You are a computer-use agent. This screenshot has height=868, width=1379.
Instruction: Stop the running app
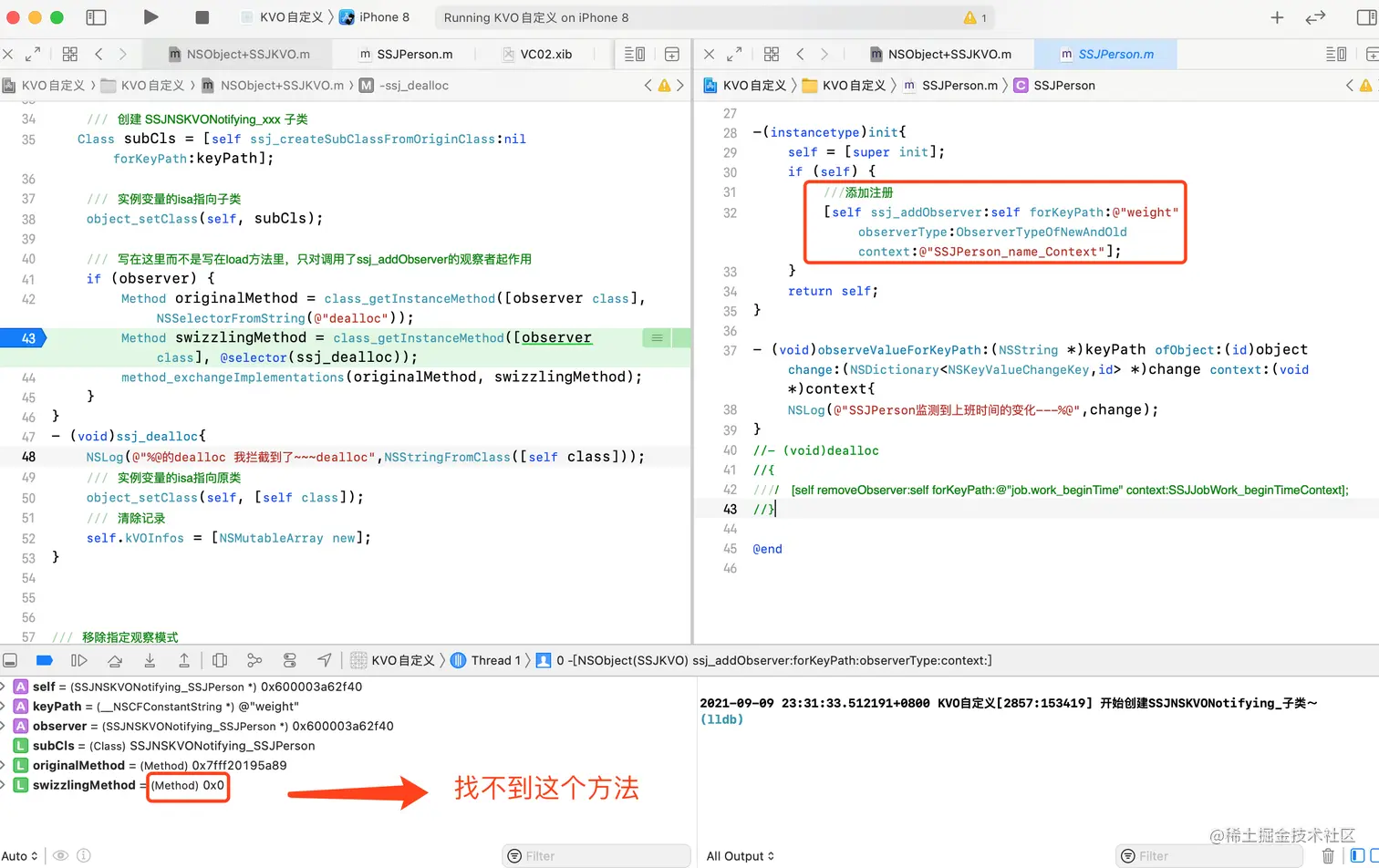click(202, 17)
